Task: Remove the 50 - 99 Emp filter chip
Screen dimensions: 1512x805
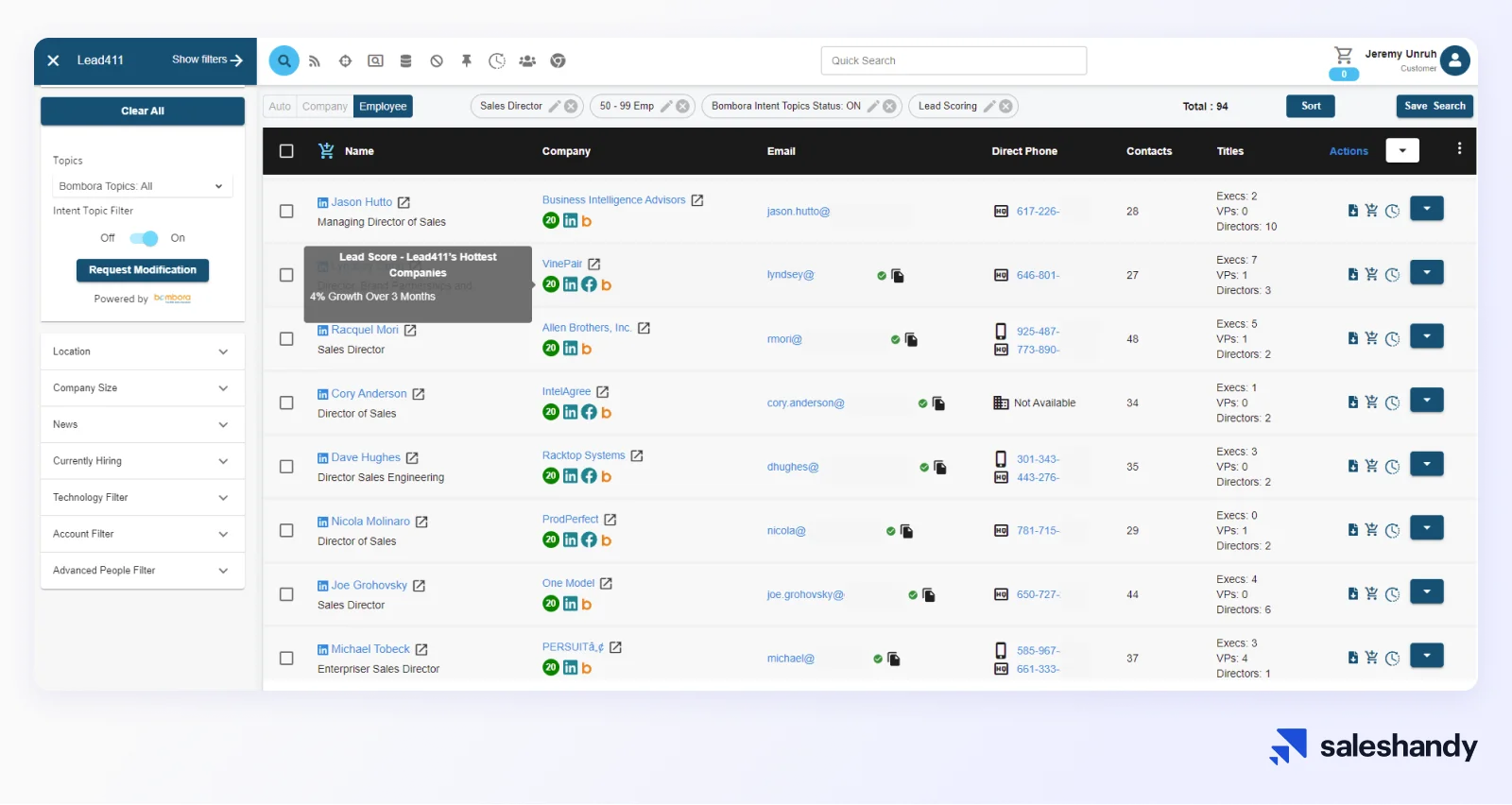Action: click(x=682, y=107)
